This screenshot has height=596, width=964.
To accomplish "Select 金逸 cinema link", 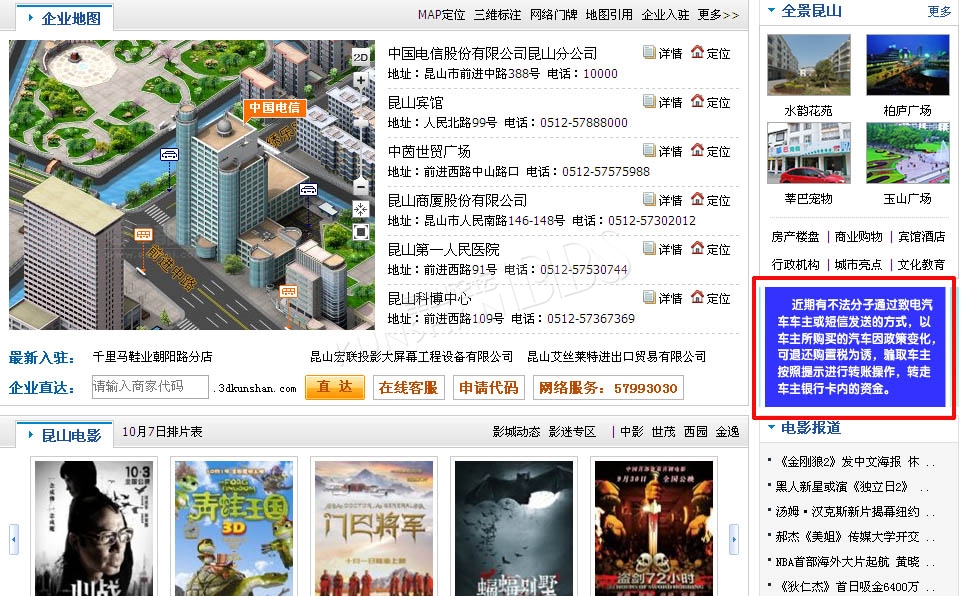I will (x=727, y=432).
